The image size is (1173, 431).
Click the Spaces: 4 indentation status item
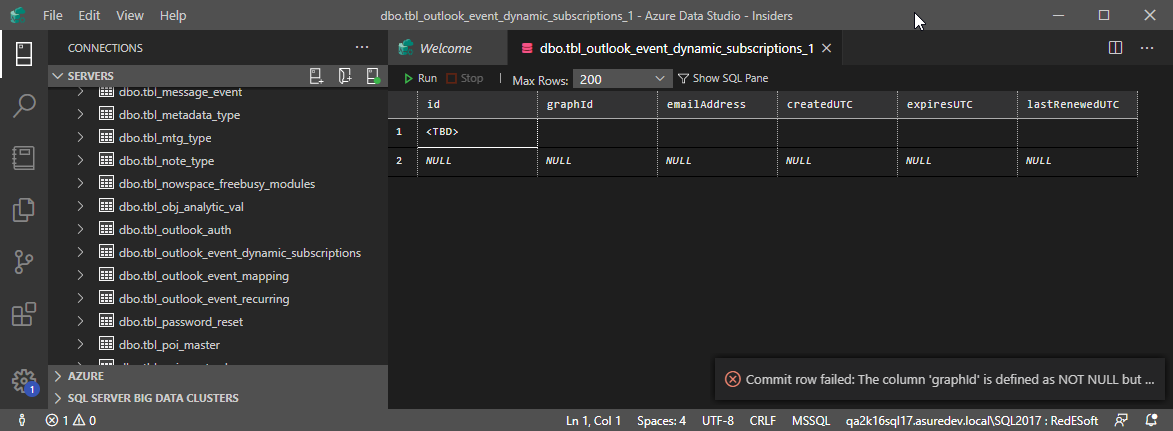click(661, 421)
